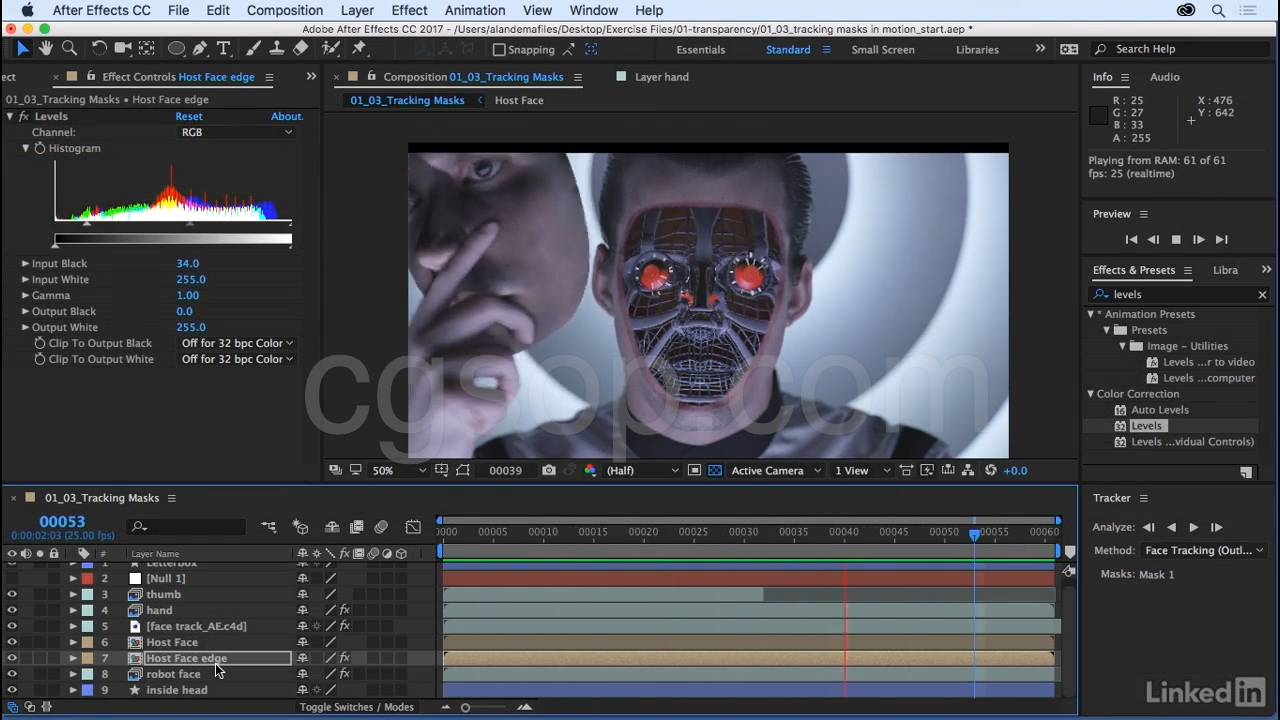Enable the Snapping checkbox
The width and height of the screenshot is (1280, 720).
(x=500, y=49)
